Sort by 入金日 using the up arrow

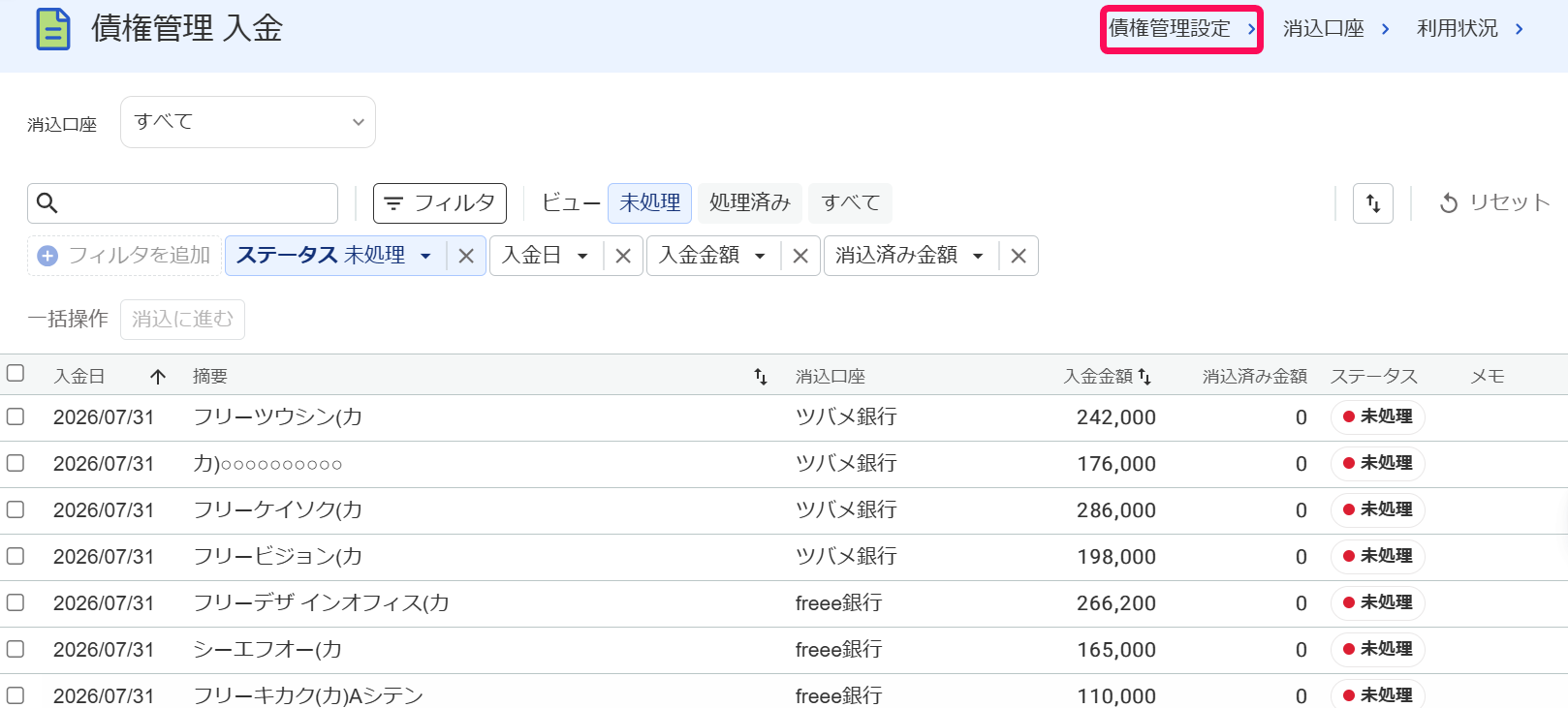click(x=158, y=377)
